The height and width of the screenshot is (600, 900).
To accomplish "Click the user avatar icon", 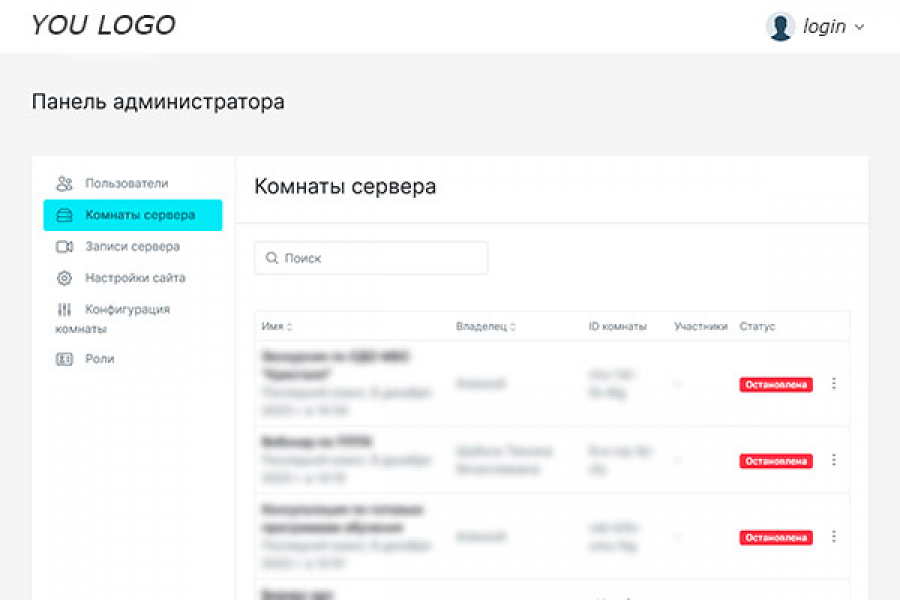I will point(780,27).
